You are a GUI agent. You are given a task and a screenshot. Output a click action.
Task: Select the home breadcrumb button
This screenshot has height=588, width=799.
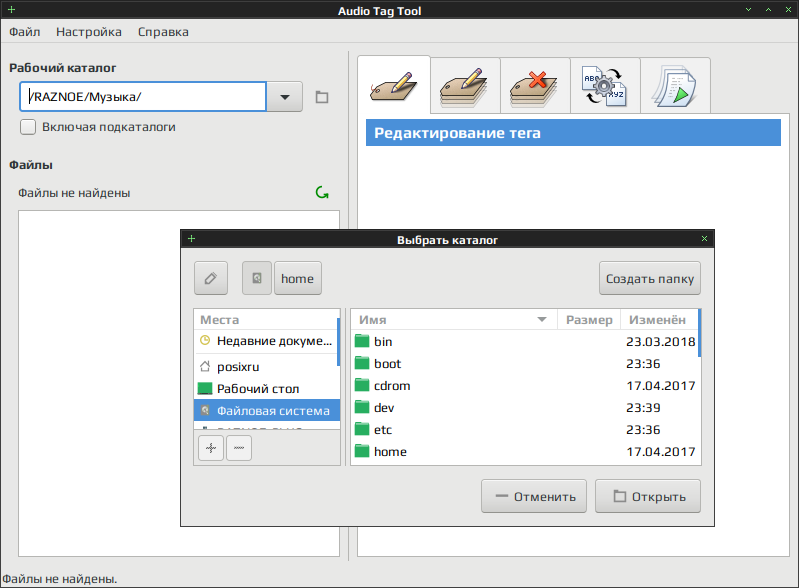(x=298, y=278)
